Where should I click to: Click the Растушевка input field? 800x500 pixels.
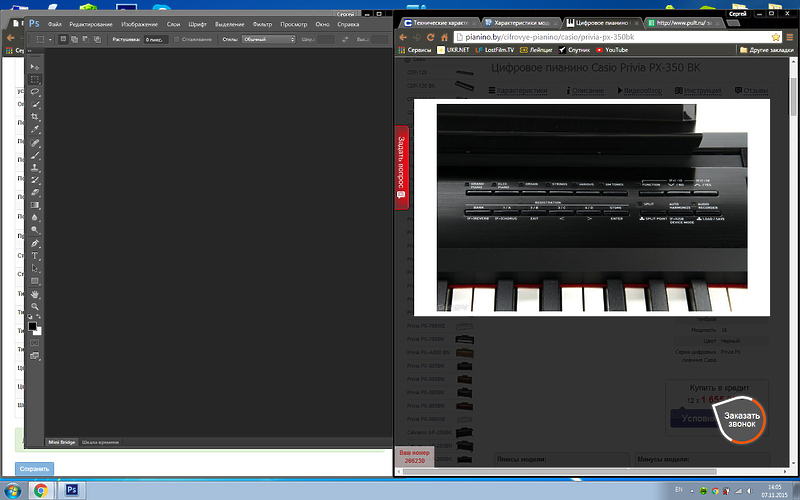156,39
